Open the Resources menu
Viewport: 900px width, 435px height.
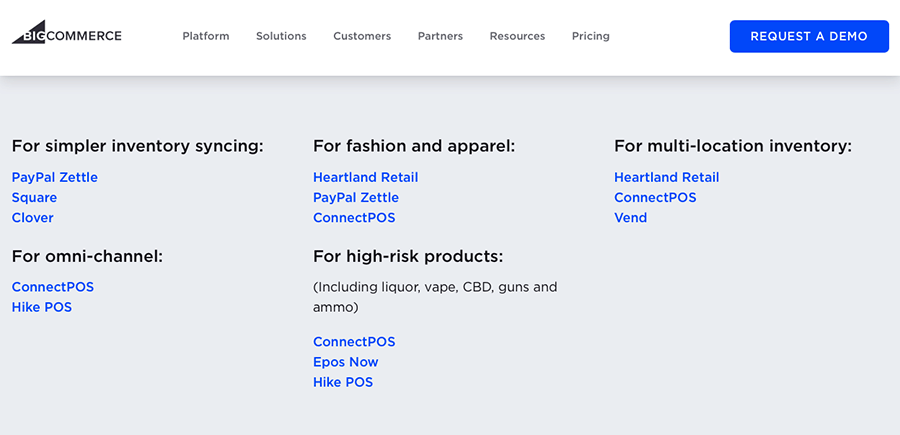(517, 36)
